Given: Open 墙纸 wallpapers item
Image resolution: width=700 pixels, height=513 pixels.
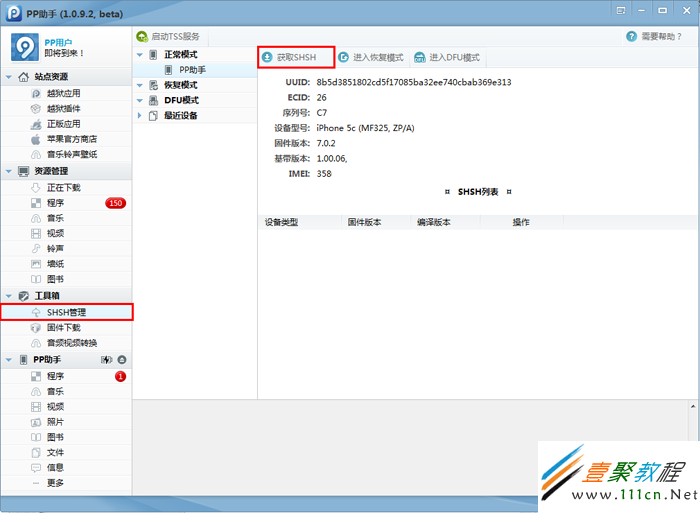Looking at the screenshot, I should coord(66,263).
